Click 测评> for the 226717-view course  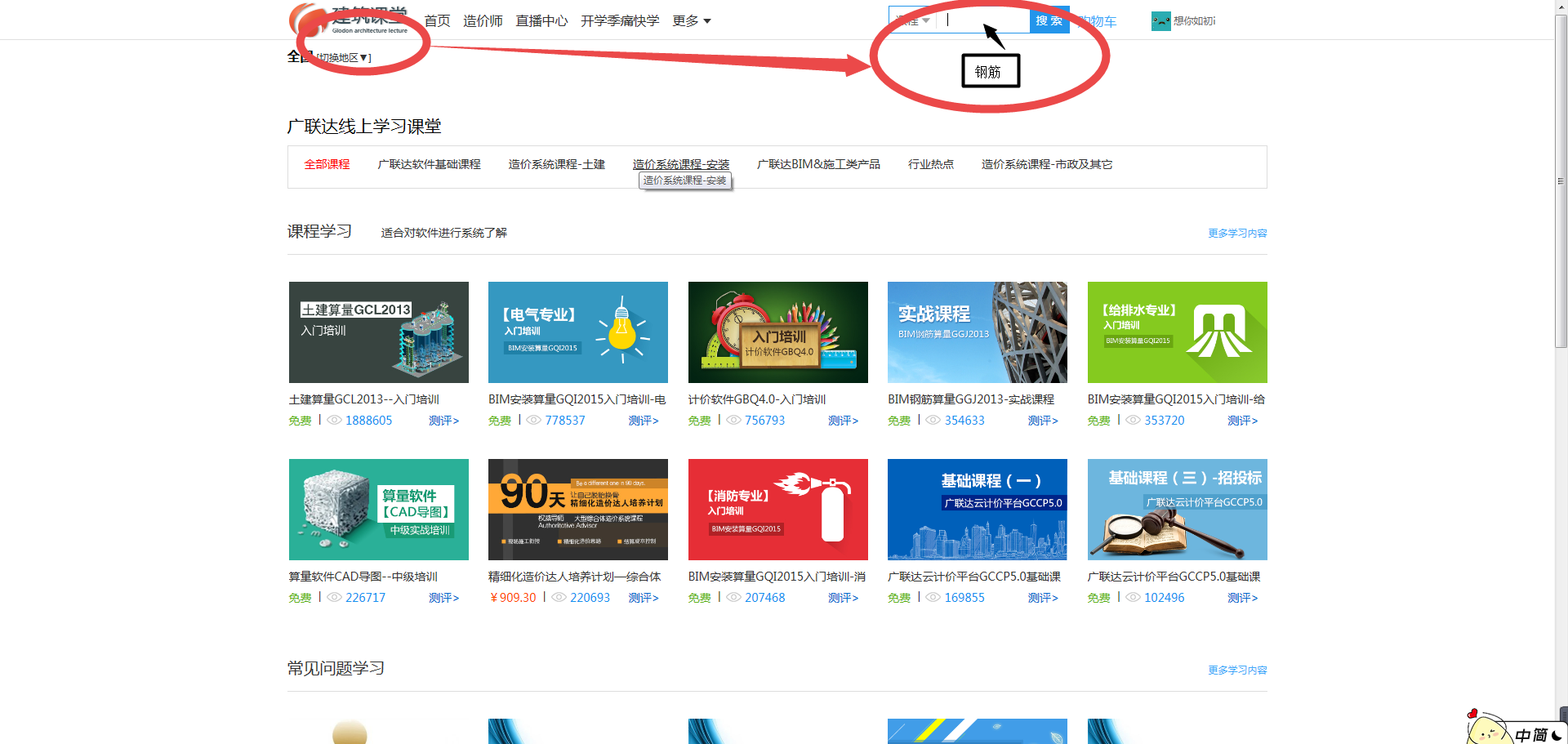444,598
